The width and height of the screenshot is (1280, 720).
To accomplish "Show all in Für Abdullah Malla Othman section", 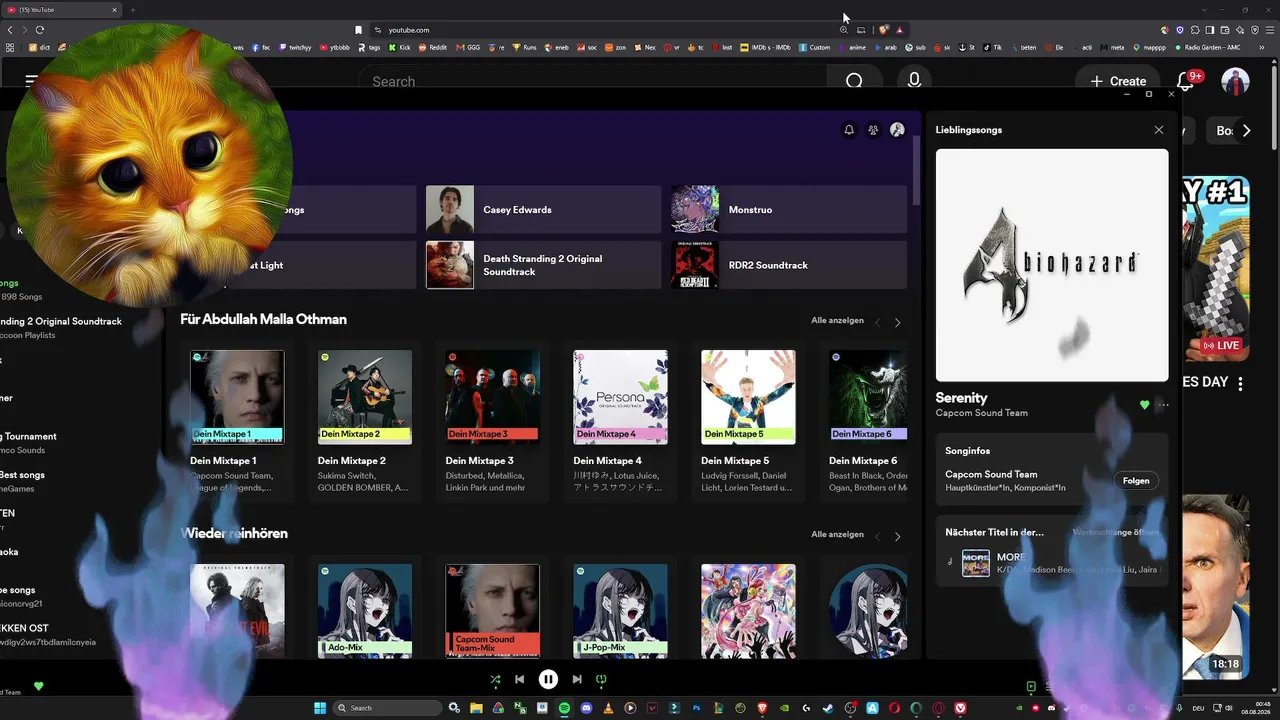I will tap(837, 321).
